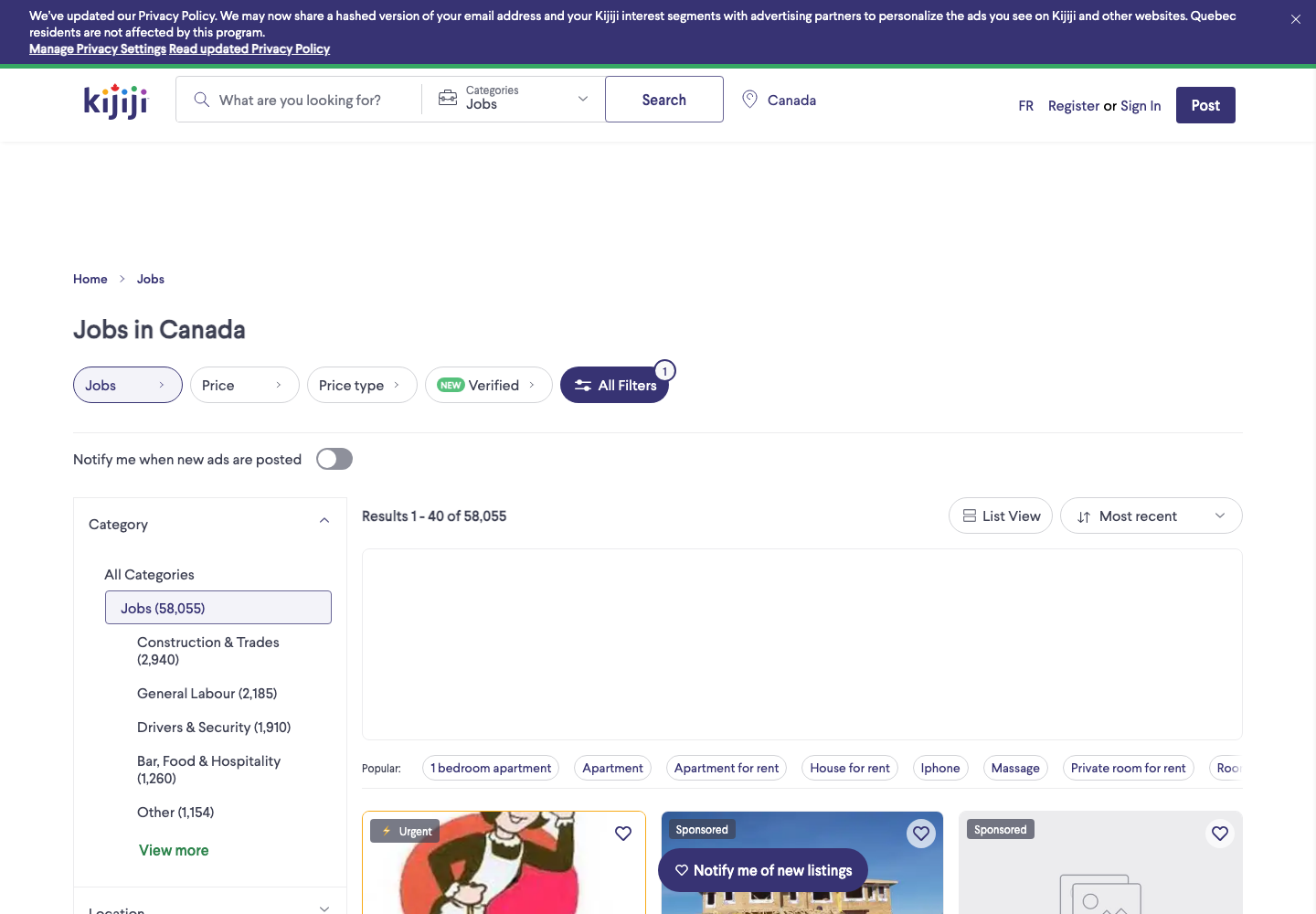Click the Search button

point(664,100)
